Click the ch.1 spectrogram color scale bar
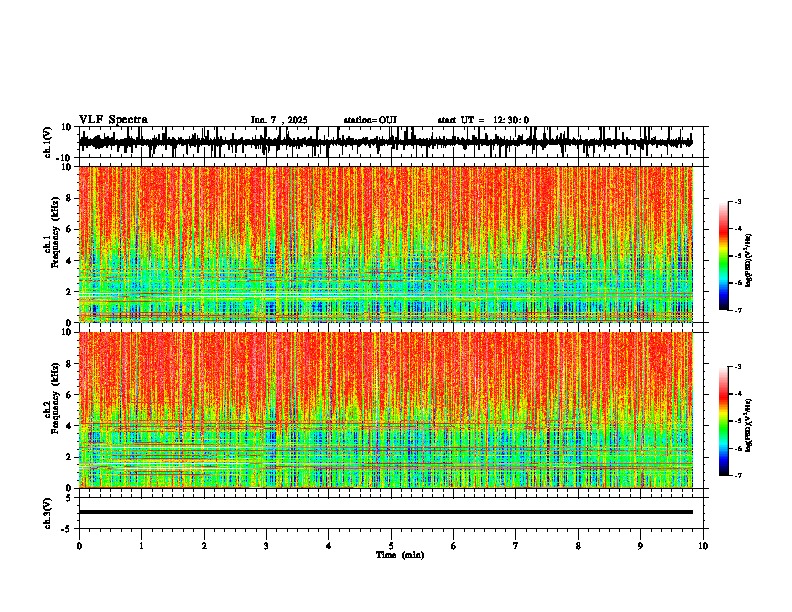 (x=724, y=256)
